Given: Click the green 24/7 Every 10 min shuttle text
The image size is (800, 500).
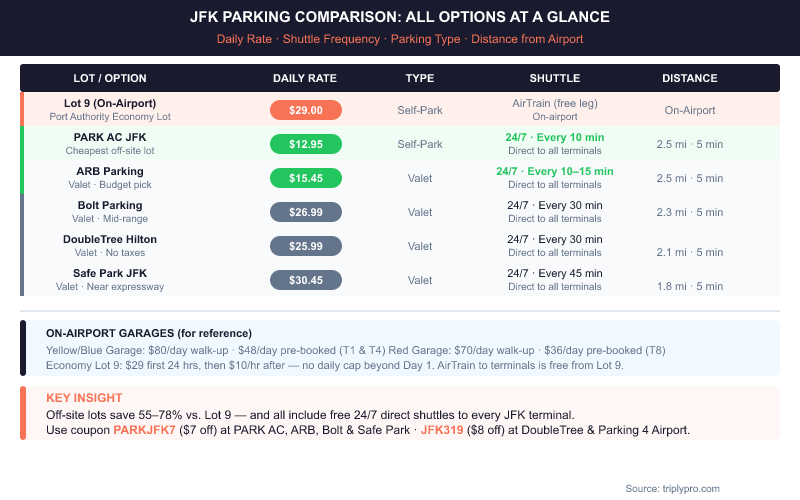Looking at the screenshot, I should point(554,137).
